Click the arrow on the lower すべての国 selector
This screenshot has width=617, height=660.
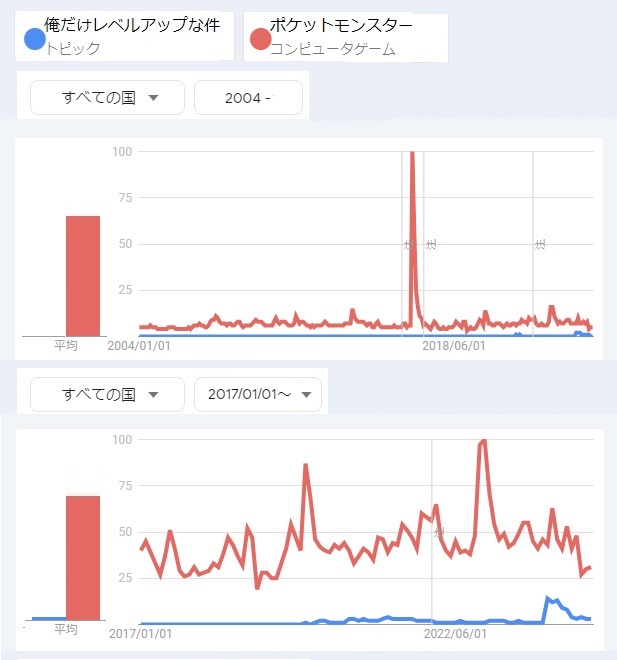(x=153, y=395)
